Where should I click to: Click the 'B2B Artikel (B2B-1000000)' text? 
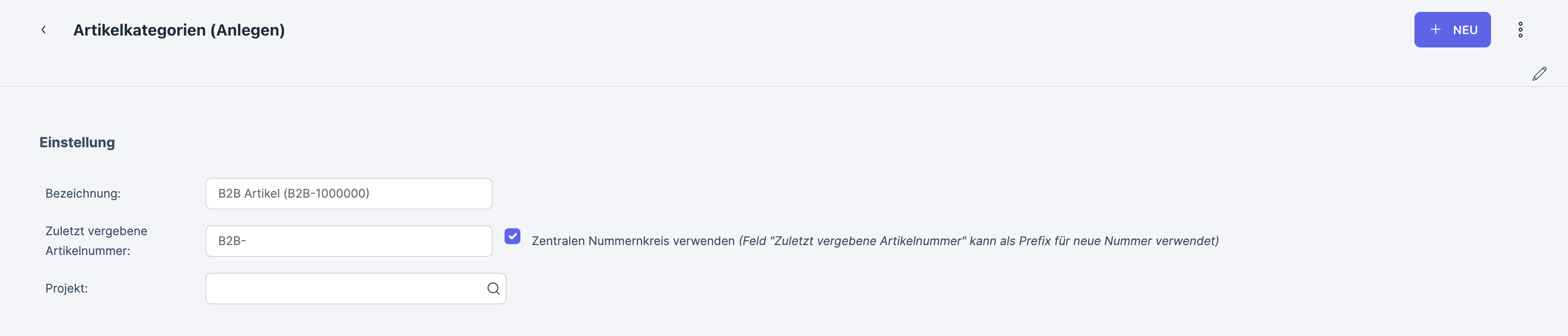click(293, 194)
